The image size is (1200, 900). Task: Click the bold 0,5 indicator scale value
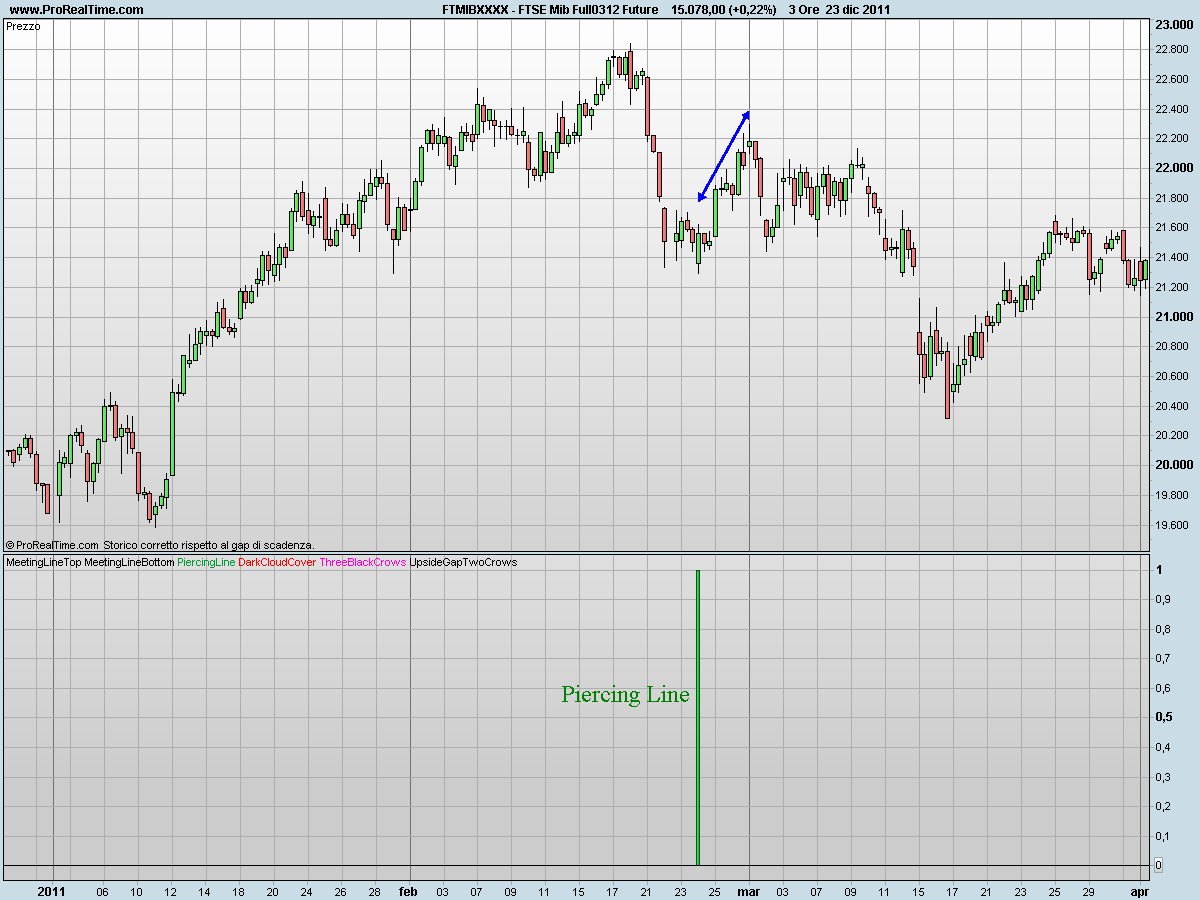(x=1164, y=717)
